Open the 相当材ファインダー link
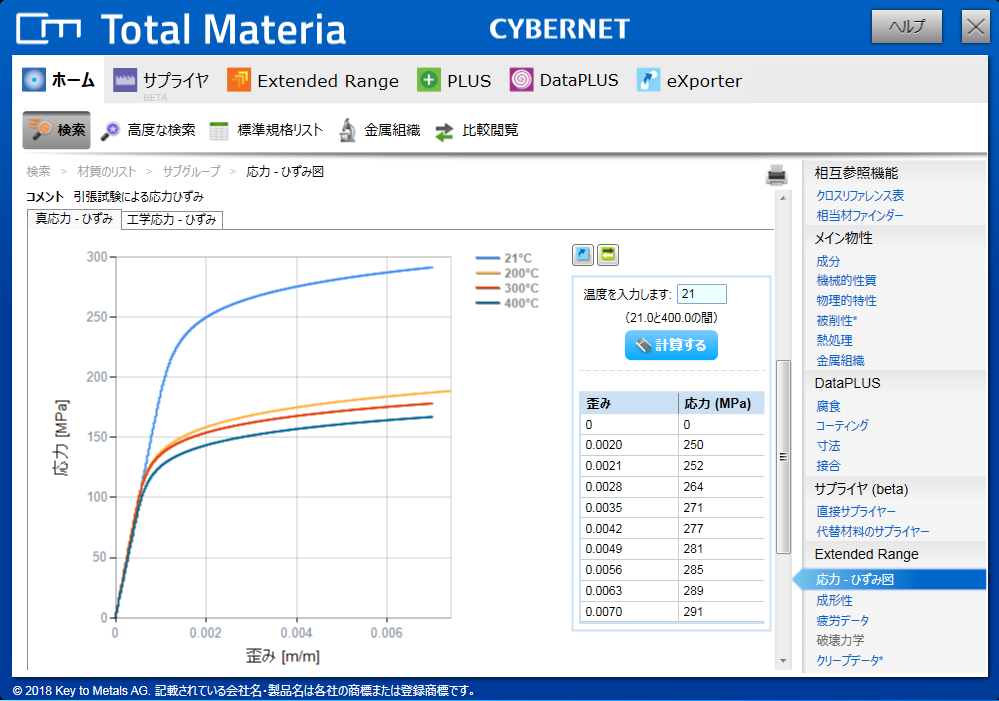The width and height of the screenshot is (999, 701). (x=860, y=215)
